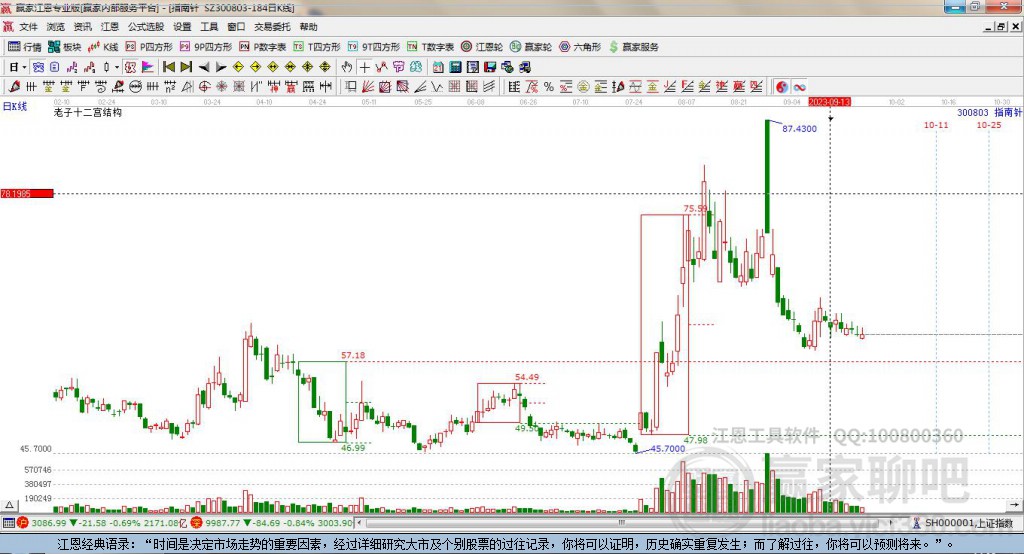Jump to first bar with green skip-left icon
Image resolution: width=1024 pixels, height=554 pixels.
coord(169,67)
